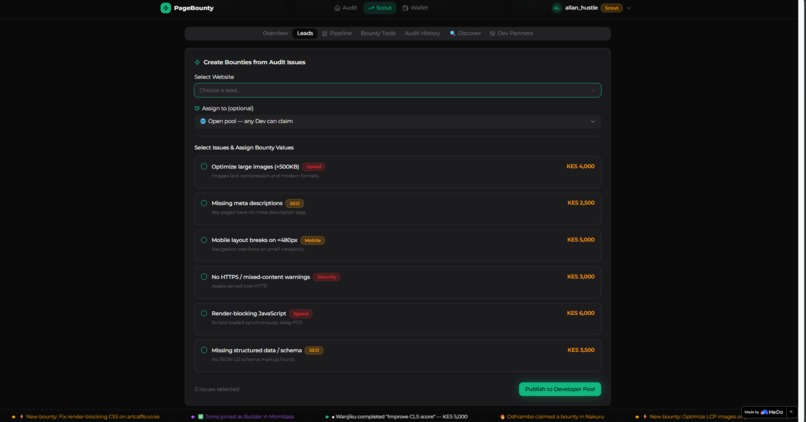806x422 pixels.
Task: Switch to the Overview tab
Action: (275, 33)
